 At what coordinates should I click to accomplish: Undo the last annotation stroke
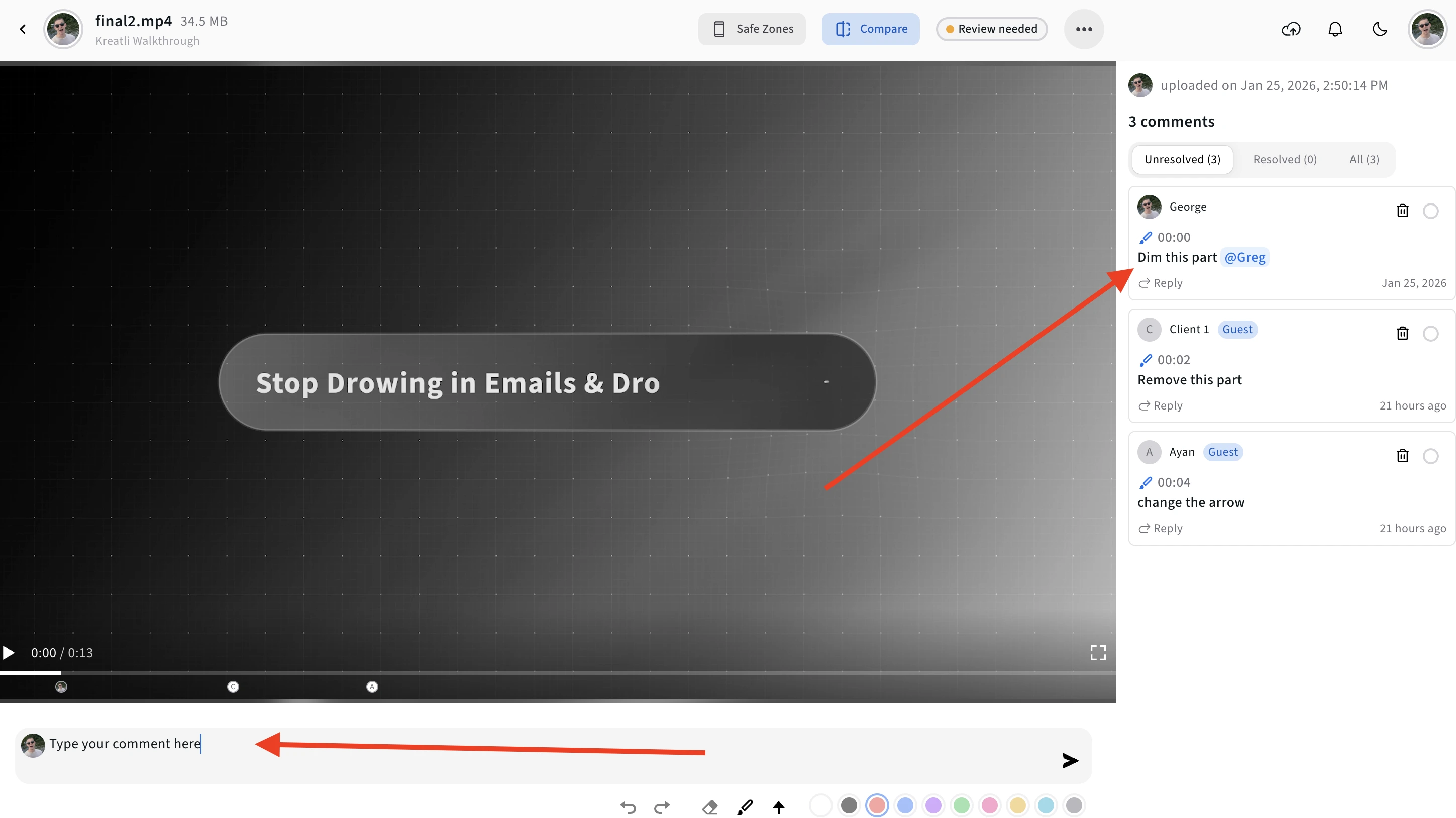point(628,807)
